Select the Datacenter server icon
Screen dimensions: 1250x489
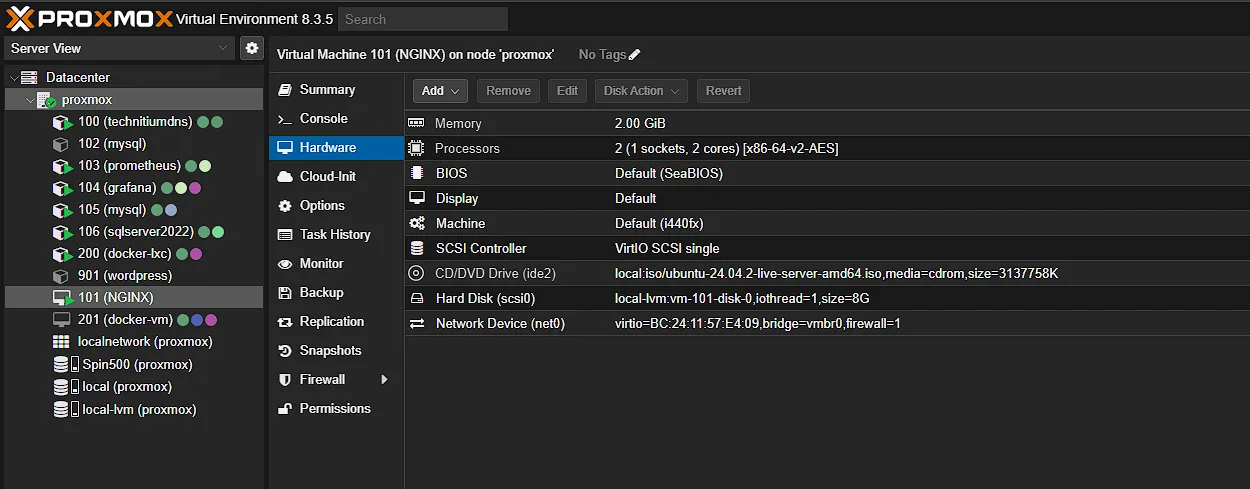coord(29,77)
